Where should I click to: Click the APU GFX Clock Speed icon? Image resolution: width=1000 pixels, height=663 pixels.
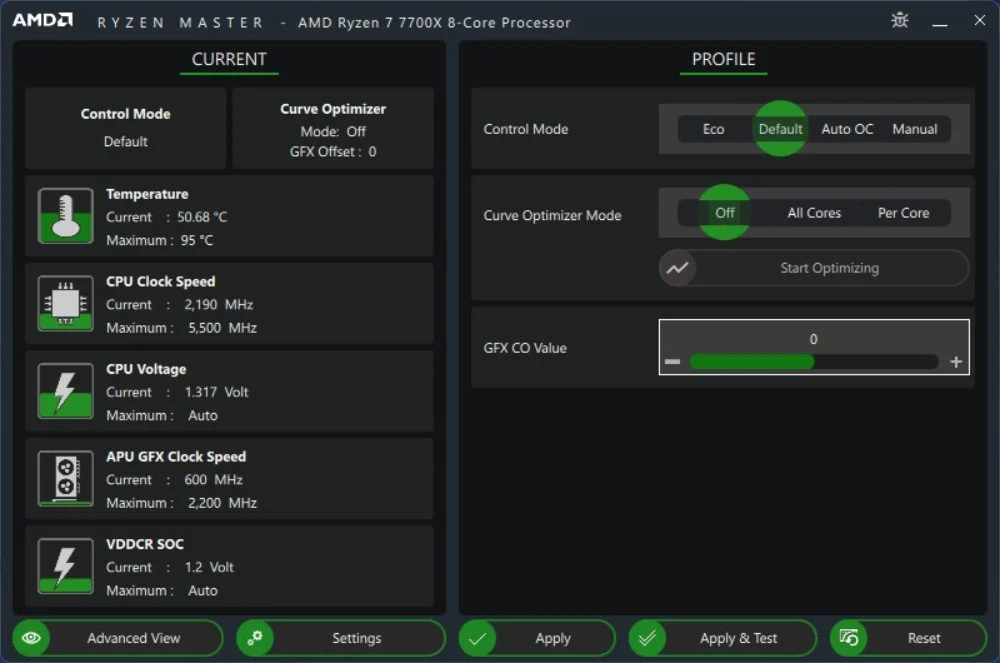coord(65,479)
